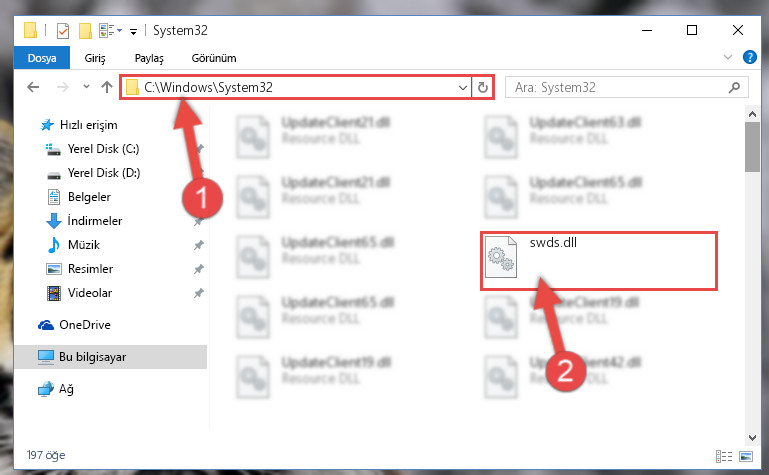Open the Dosya menu tab
The height and width of the screenshot is (475, 769).
click(x=42, y=58)
